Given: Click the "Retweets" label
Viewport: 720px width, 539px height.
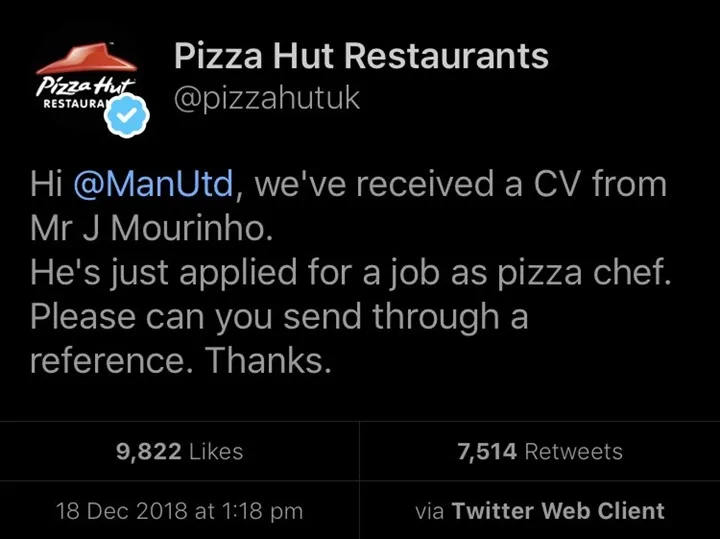Looking at the screenshot, I should pyautogui.click(x=573, y=451).
